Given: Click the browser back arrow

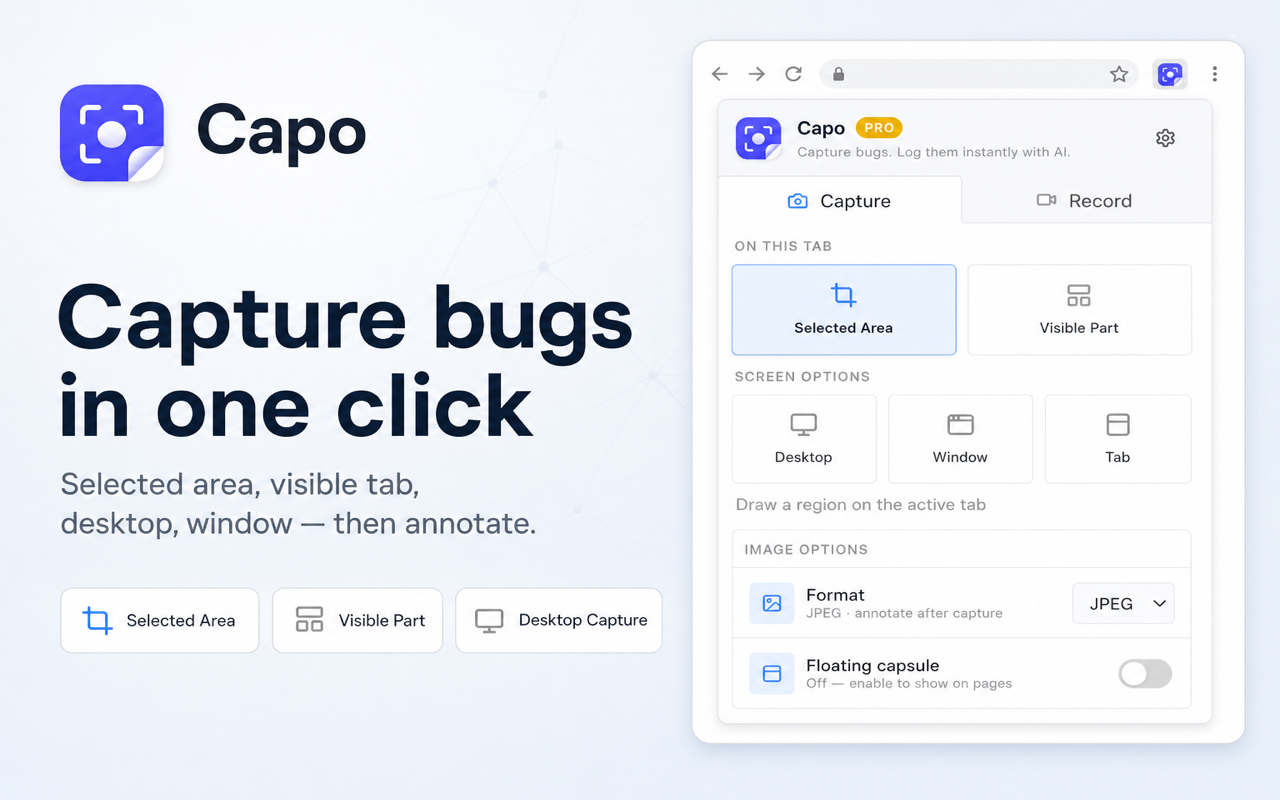Looking at the screenshot, I should [x=719, y=74].
